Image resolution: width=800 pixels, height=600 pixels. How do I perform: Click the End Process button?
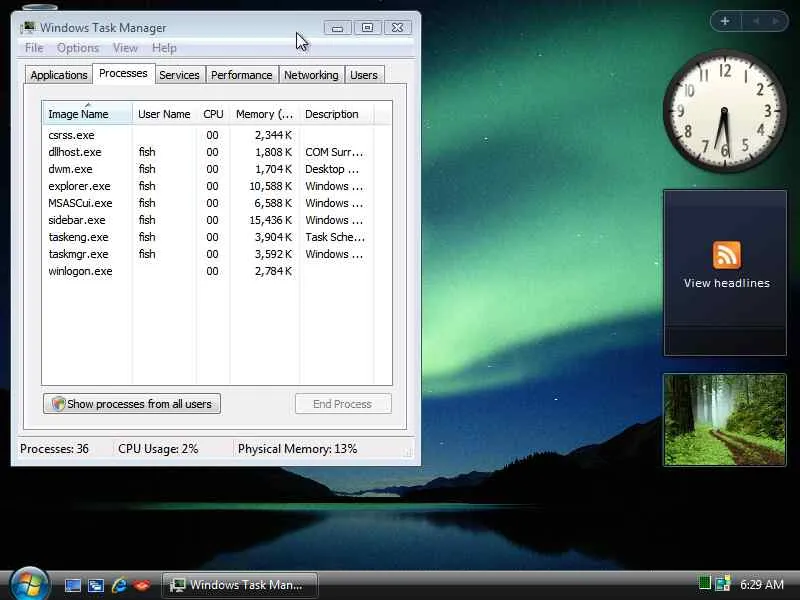342,404
